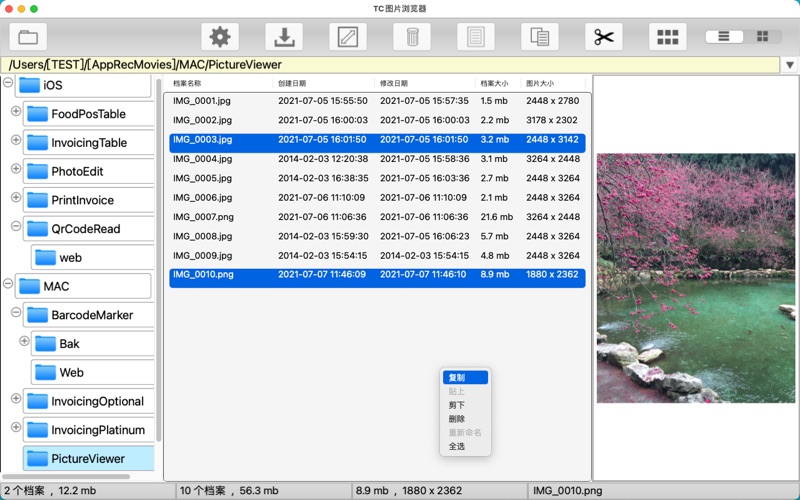
Task: Click the copy documents toolbar icon
Action: (540, 37)
